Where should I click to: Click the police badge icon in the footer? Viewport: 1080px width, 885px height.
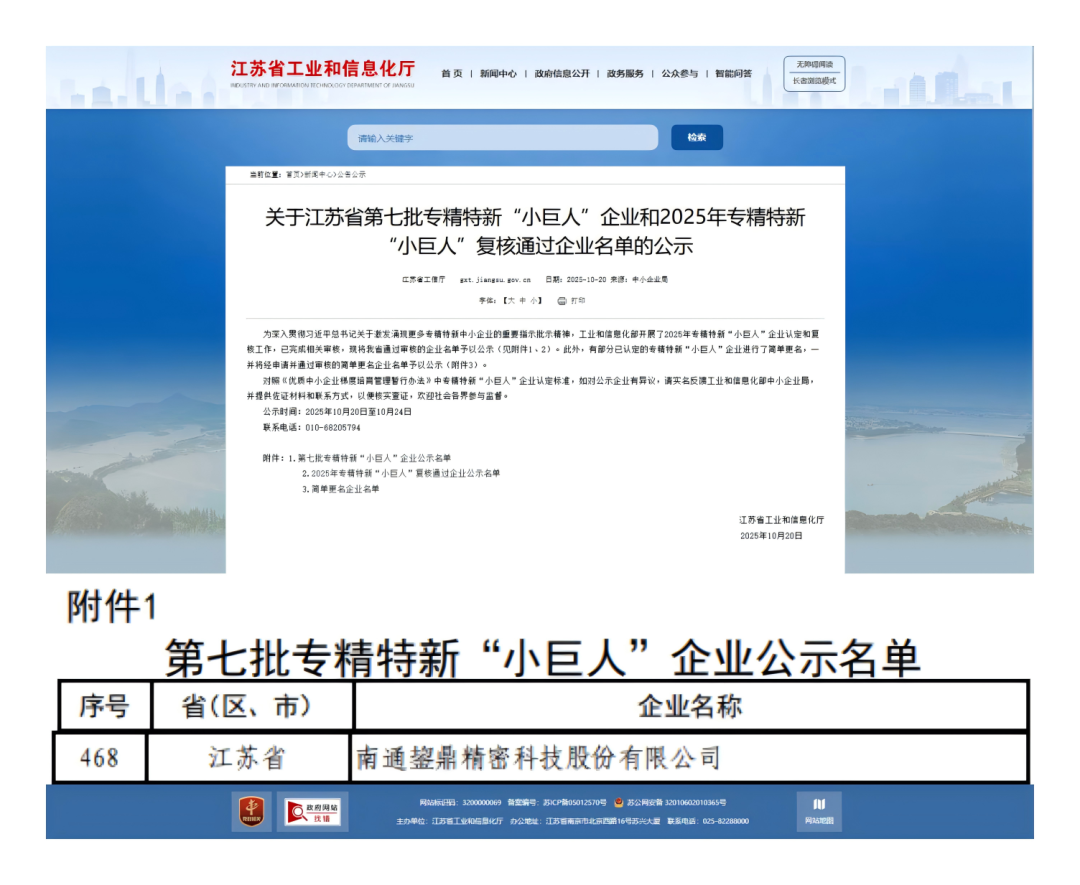(619, 802)
